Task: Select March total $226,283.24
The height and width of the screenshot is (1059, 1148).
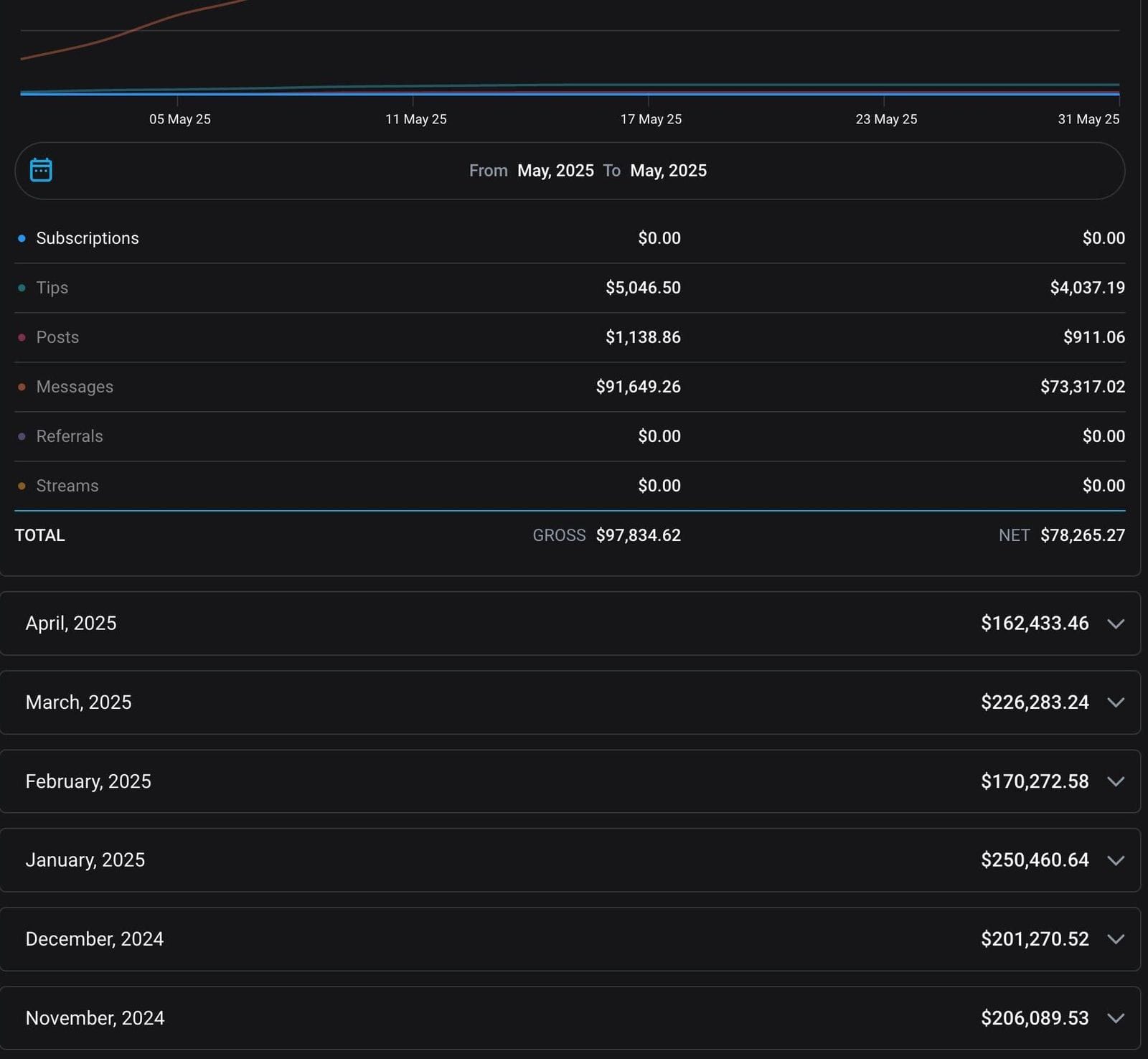Action: tap(1035, 702)
